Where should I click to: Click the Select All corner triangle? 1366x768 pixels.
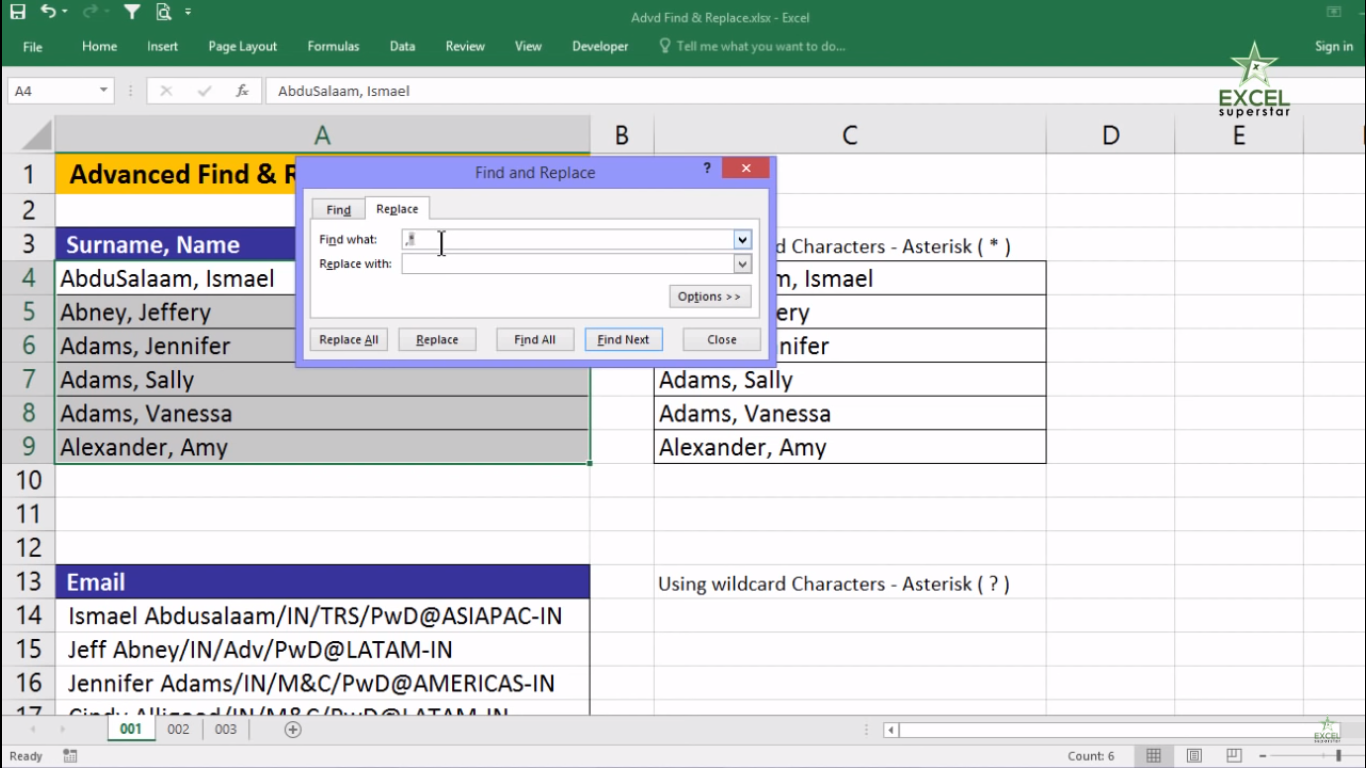point(36,135)
